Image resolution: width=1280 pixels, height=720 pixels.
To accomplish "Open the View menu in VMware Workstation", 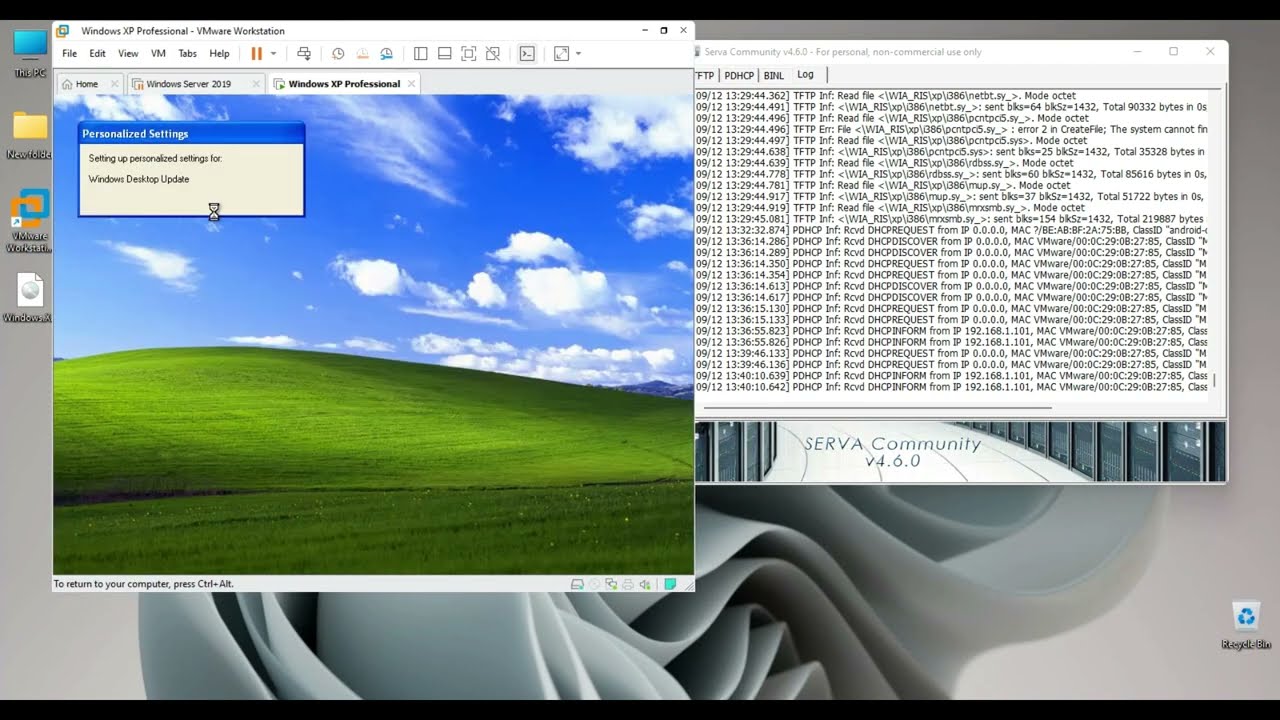I will (x=128, y=54).
